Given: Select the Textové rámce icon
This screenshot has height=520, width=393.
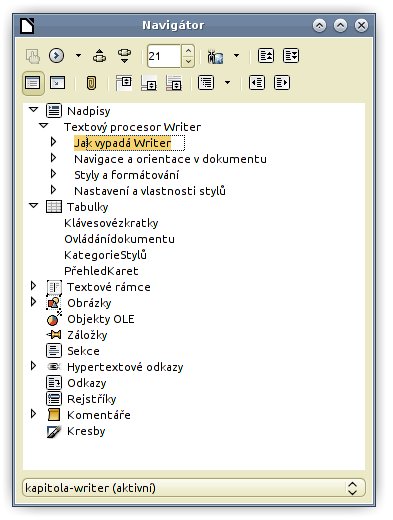Looking at the screenshot, I should 54,287.
